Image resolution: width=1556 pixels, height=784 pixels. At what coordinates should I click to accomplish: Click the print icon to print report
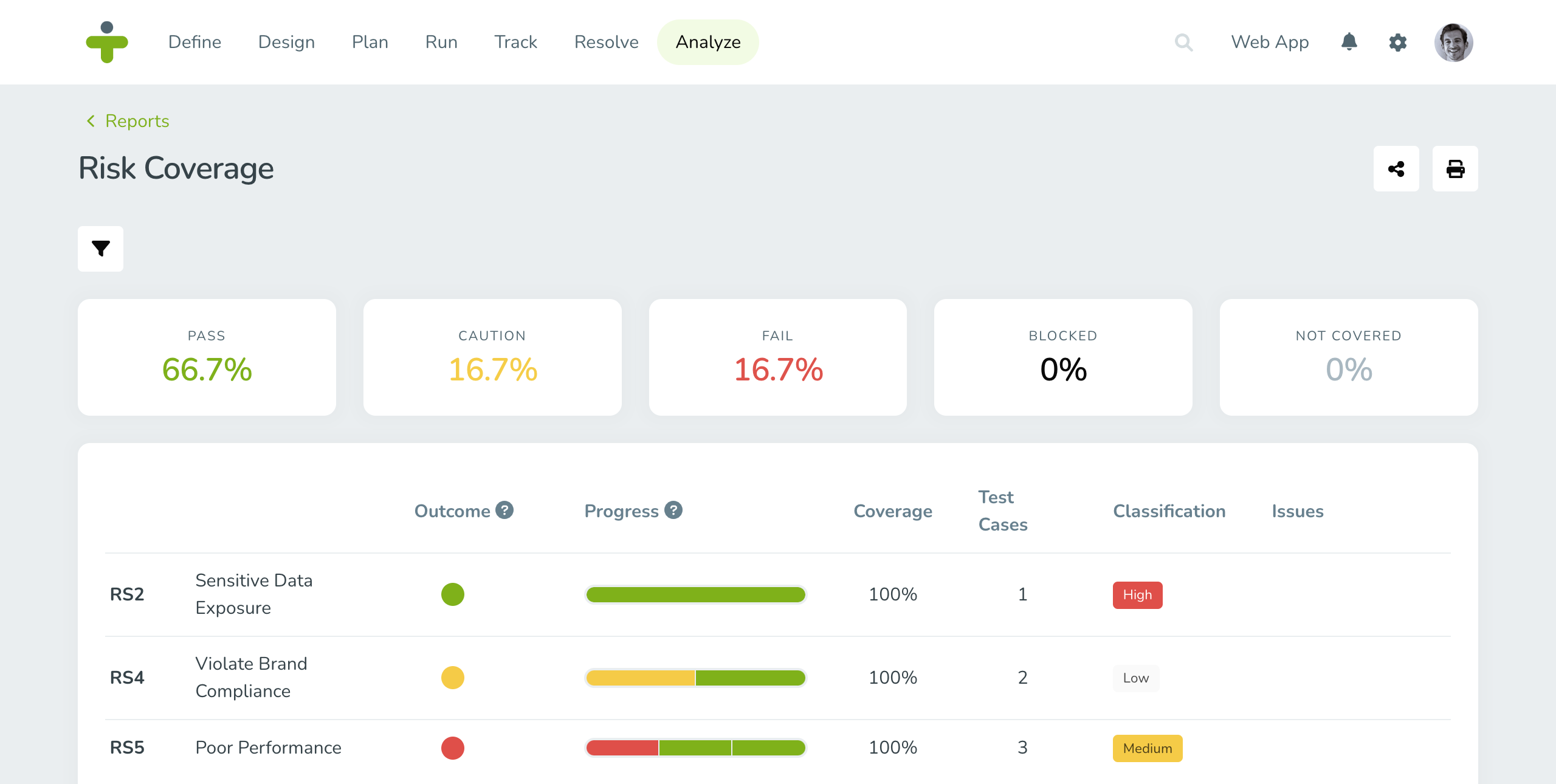tap(1456, 168)
